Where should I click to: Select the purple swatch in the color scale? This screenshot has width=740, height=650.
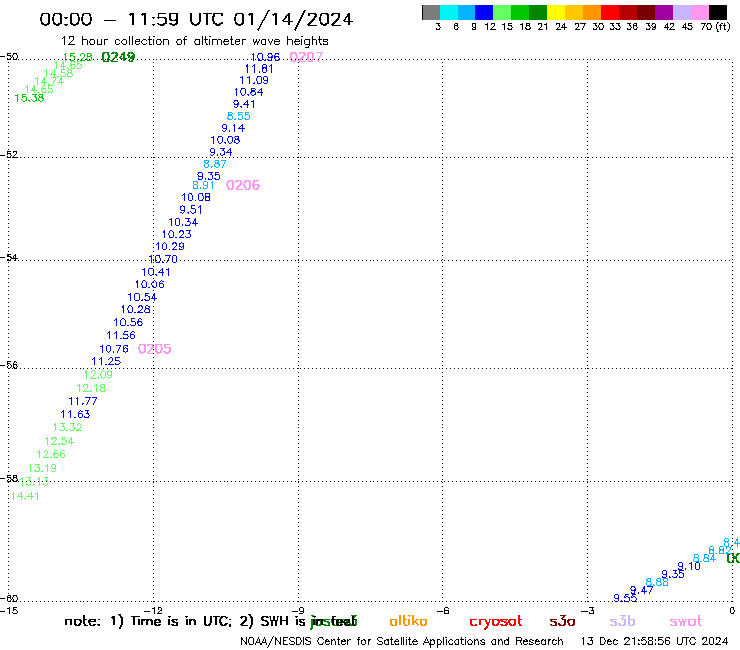664,12
